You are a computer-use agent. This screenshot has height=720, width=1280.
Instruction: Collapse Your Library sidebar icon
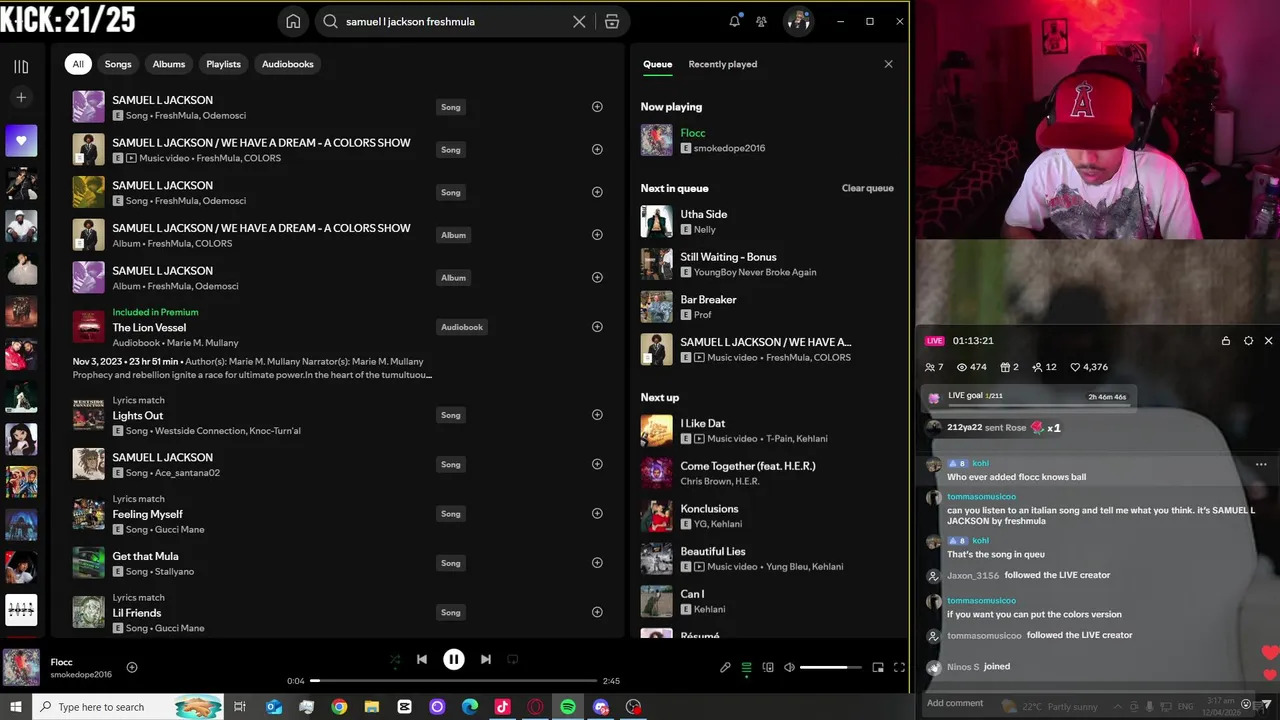click(21, 66)
